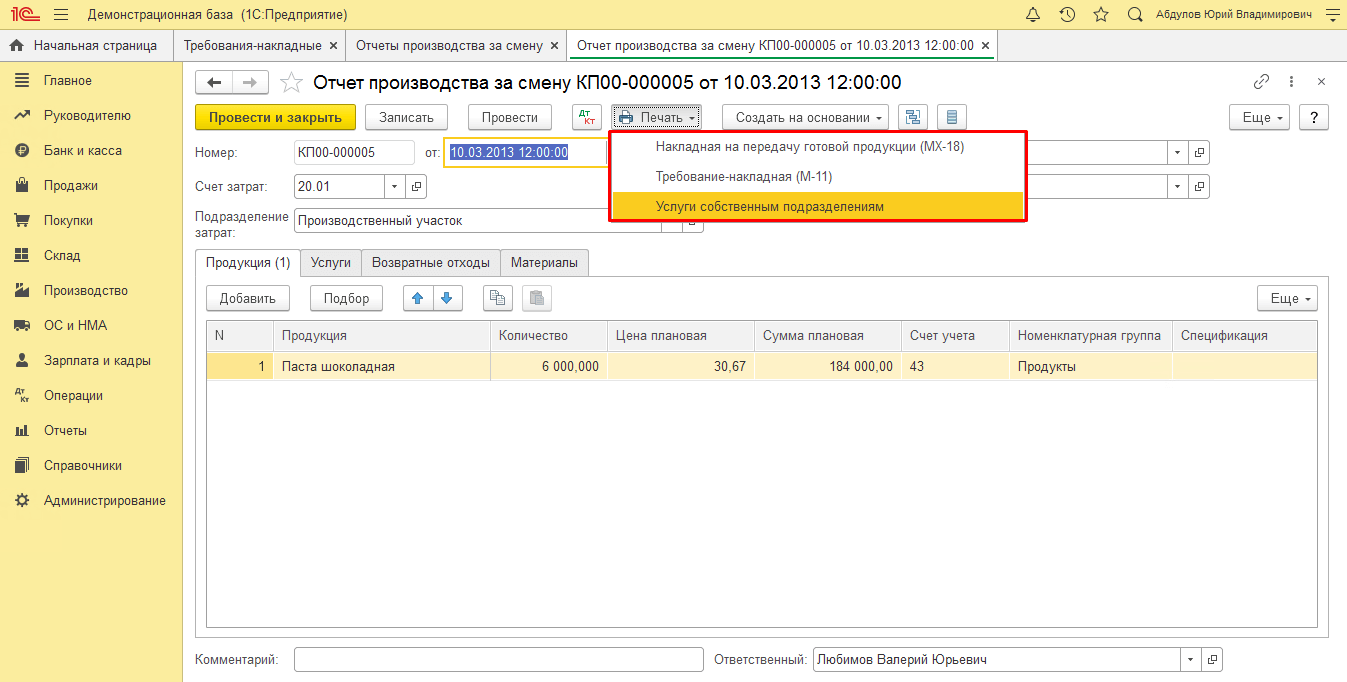Close the Требования-накладные tab
Viewport: 1347px width, 682px height.
click(x=333, y=46)
